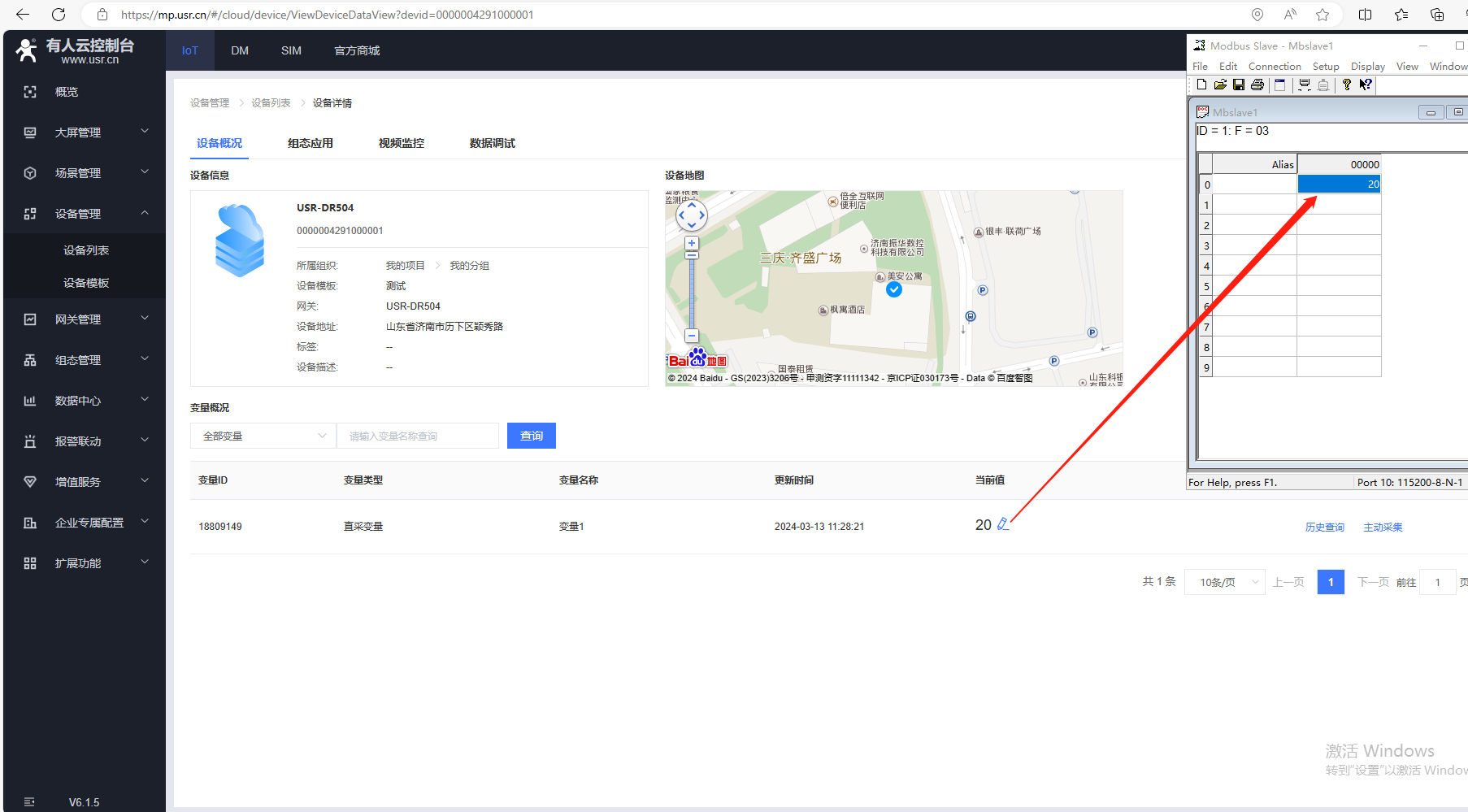
Task: Open the 历史查询 link for 变量1
Action: (x=1324, y=527)
